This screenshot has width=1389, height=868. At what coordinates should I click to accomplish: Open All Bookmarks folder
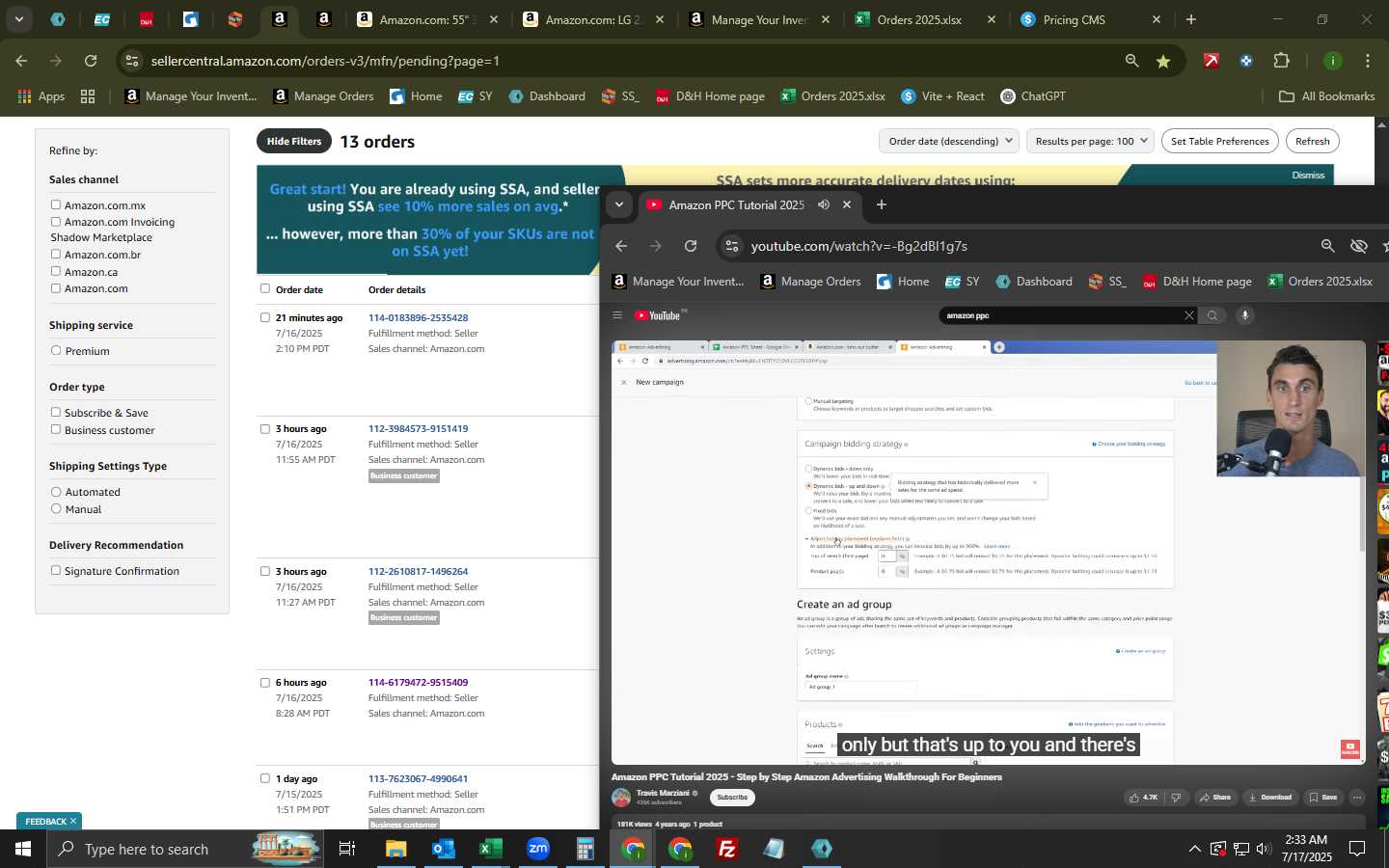(x=1326, y=96)
